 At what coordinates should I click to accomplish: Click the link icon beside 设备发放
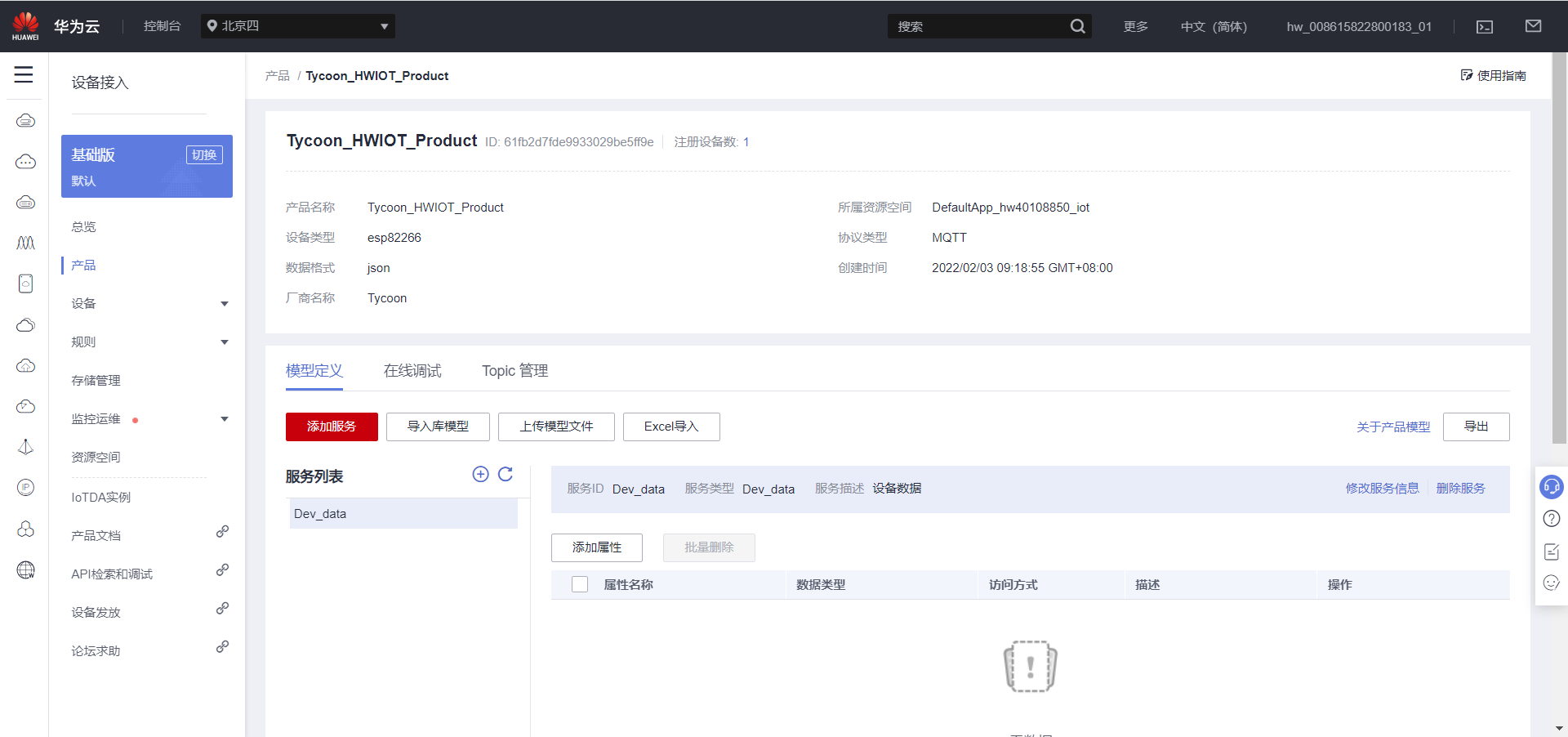pos(222,609)
